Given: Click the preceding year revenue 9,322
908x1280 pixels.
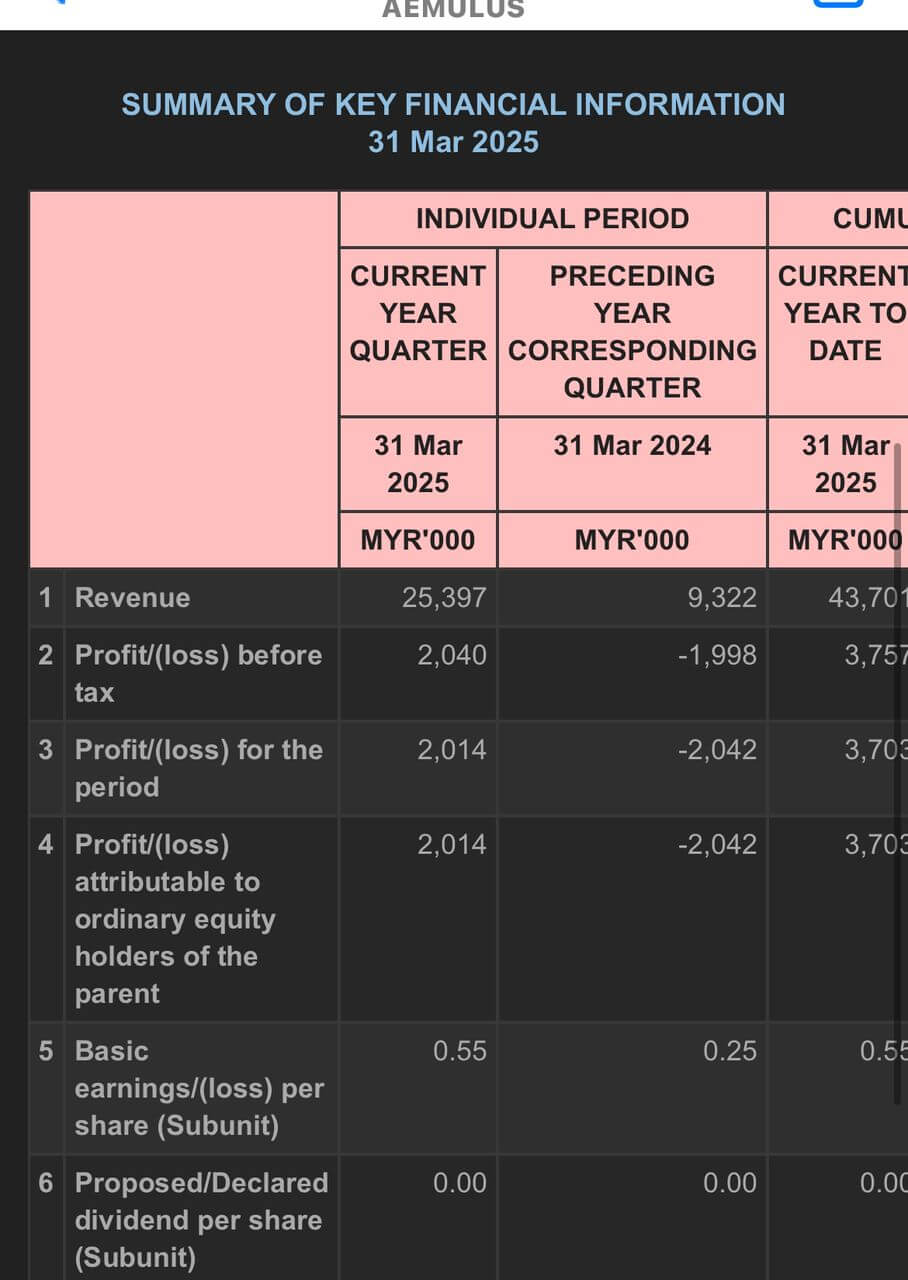Looking at the screenshot, I should 723,598.
